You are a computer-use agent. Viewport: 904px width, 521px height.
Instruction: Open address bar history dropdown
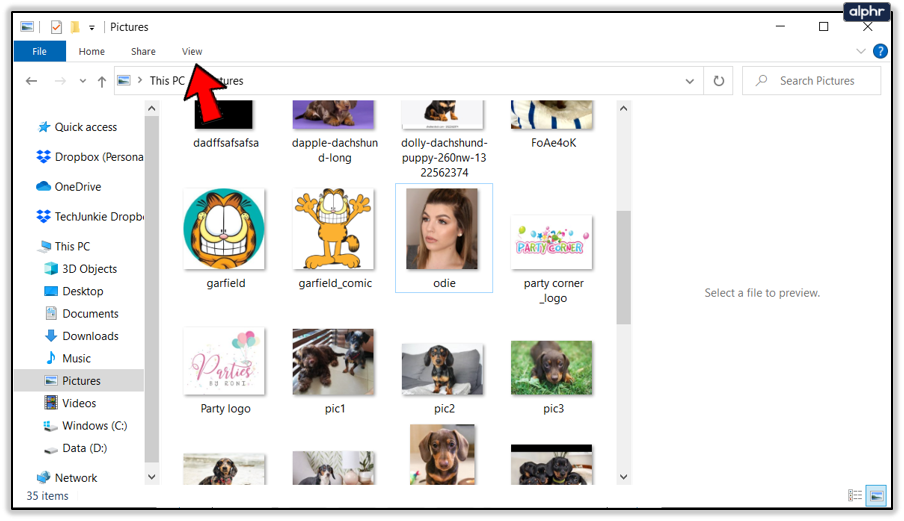tap(690, 81)
